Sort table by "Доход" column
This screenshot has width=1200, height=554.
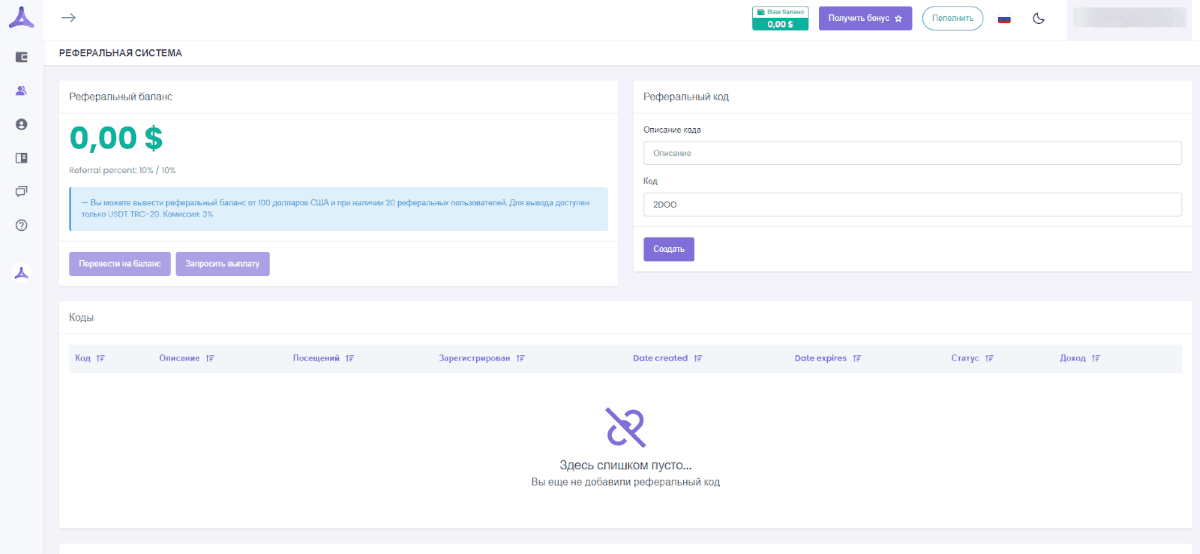tap(1080, 358)
